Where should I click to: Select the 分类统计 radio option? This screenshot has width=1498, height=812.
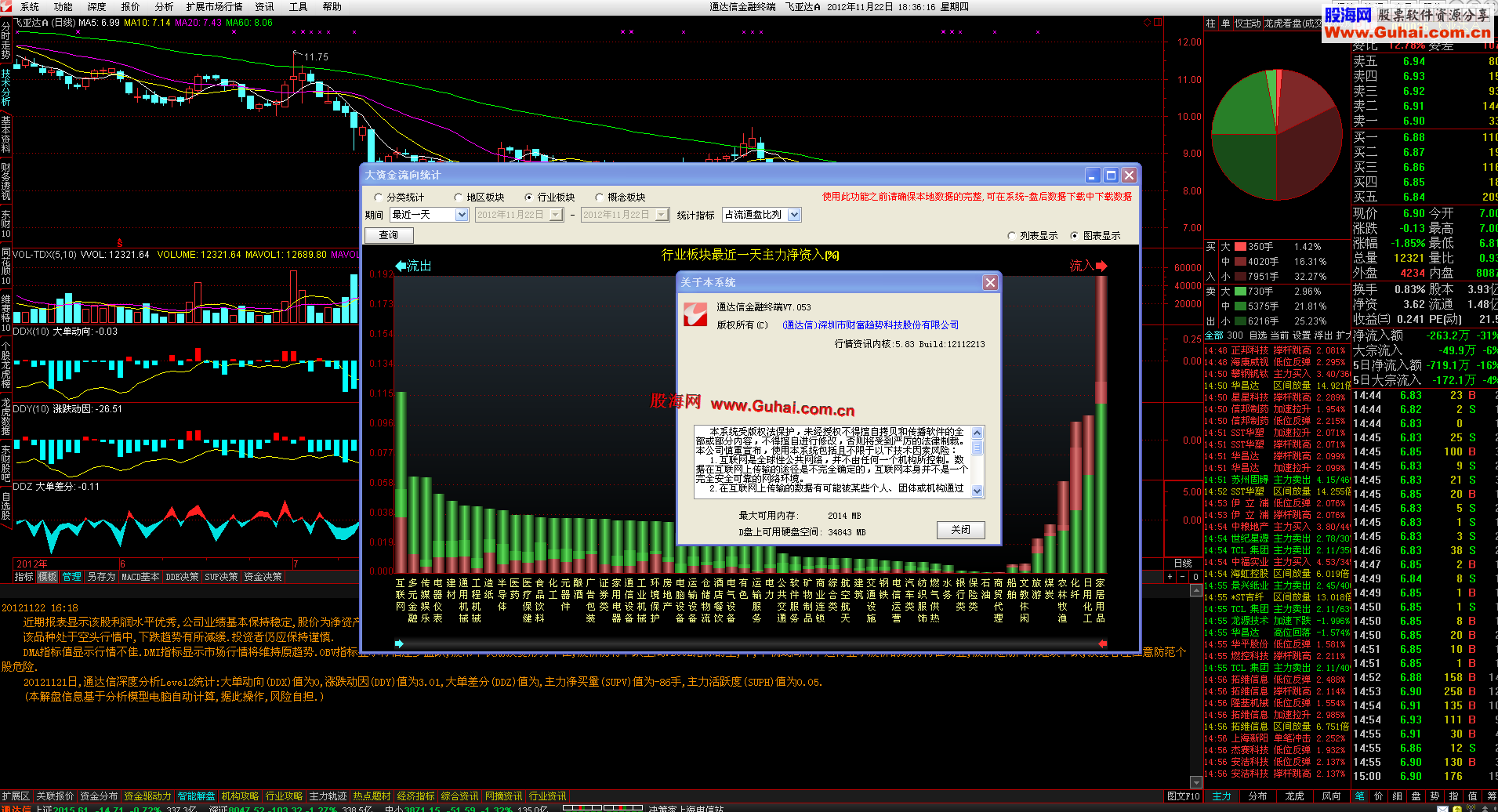pos(400,198)
